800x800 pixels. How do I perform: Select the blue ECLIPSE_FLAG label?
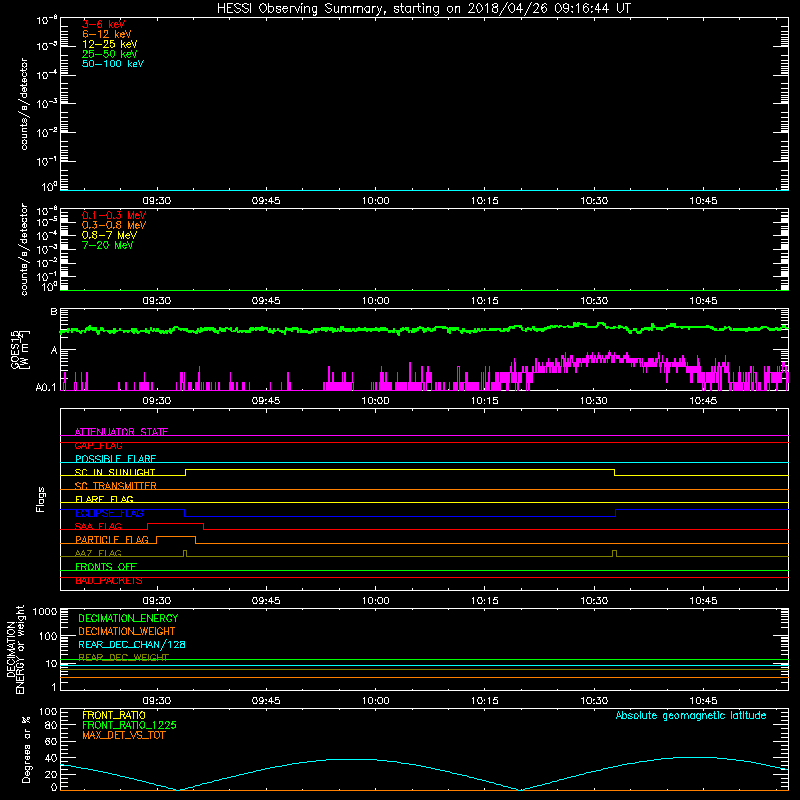[x=109, y=513]
